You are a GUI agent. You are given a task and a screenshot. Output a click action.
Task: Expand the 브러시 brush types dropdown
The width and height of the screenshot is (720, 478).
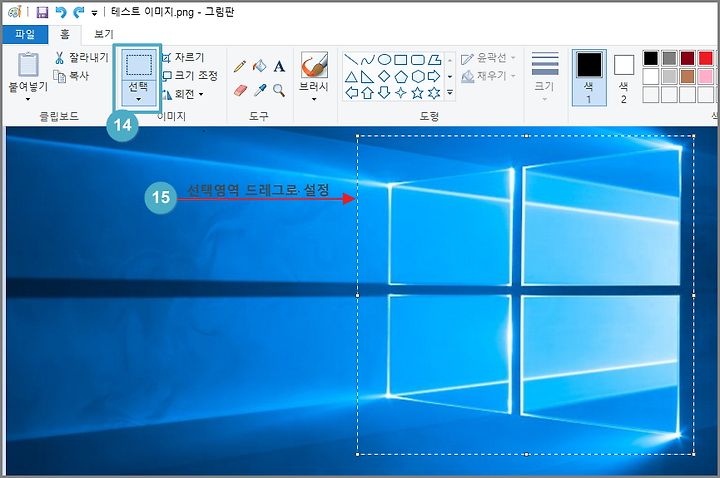pyautogui.click(x=314, y=99)
